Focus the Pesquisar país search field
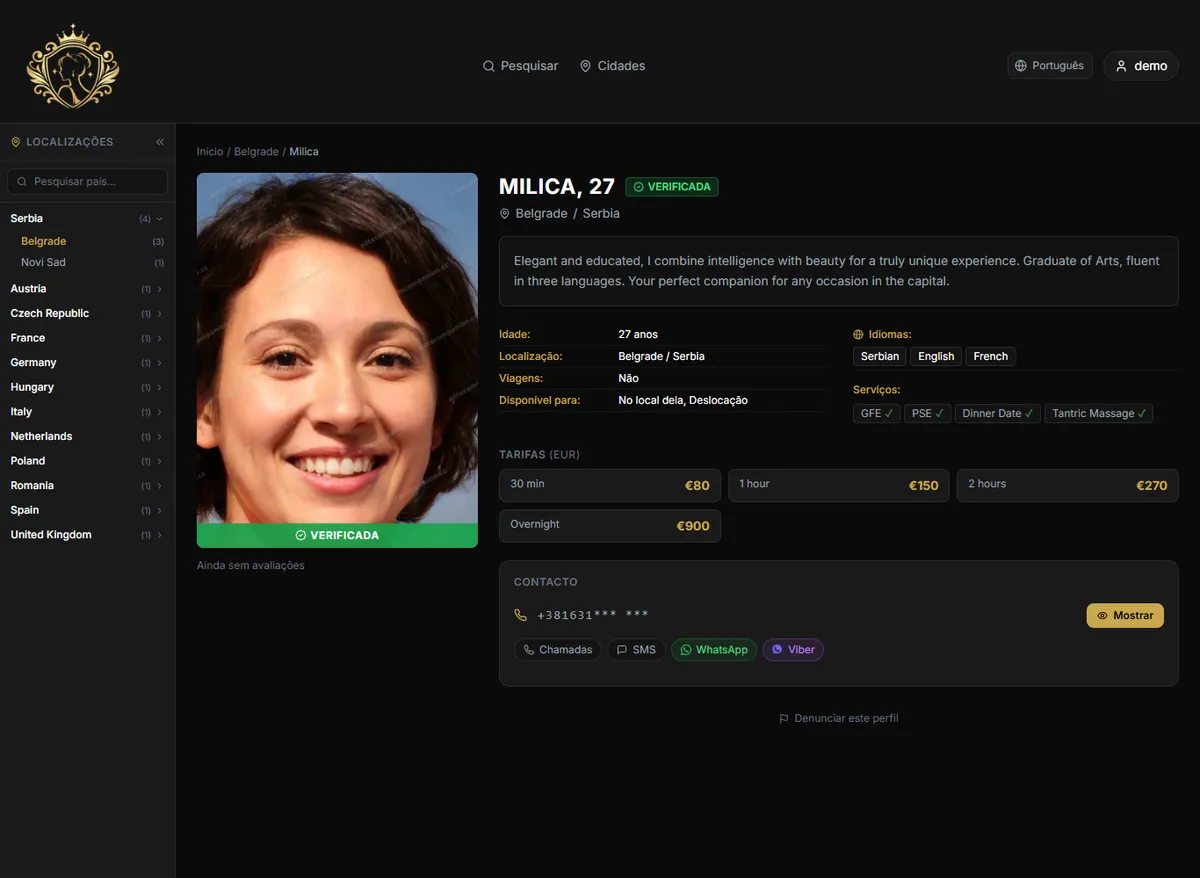 tap(87, 181)
